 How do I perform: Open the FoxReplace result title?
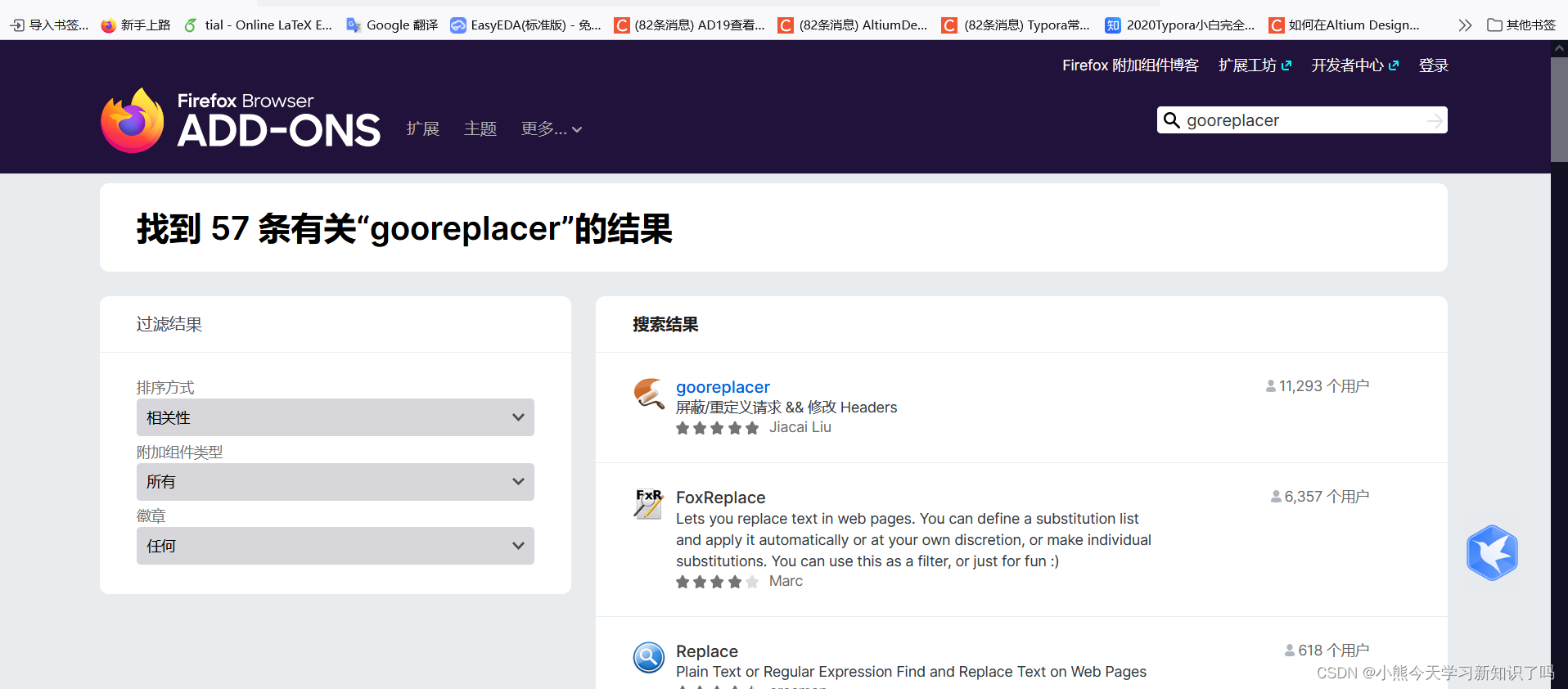pyautogui.click(x=721, y=498)
